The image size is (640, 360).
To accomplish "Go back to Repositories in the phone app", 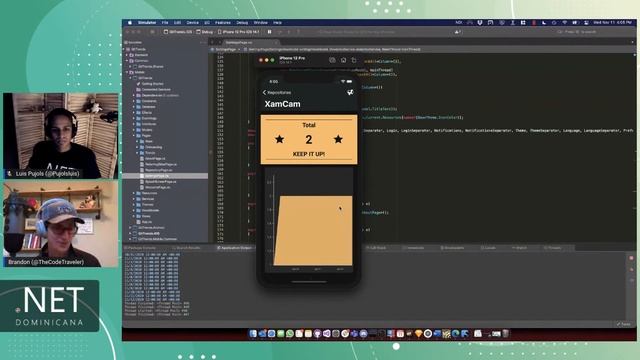I will click(x=277, y=93).
